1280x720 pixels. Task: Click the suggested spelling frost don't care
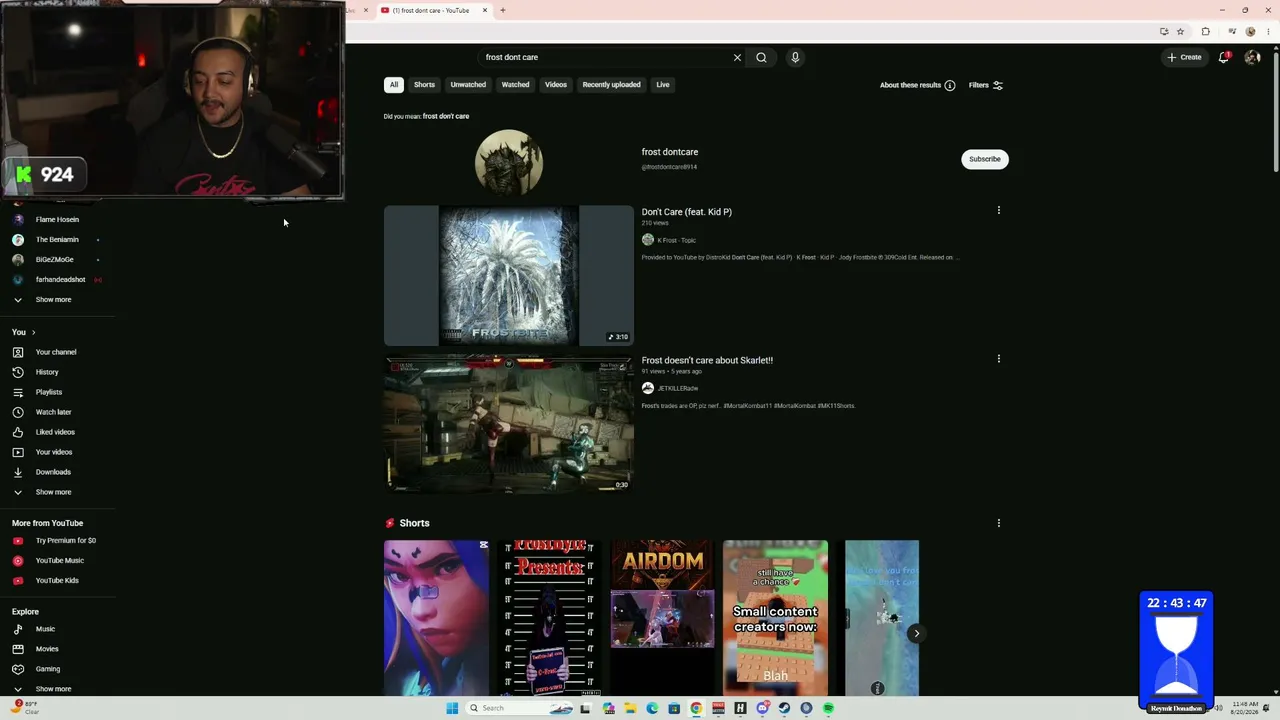[x=446, y=116]
